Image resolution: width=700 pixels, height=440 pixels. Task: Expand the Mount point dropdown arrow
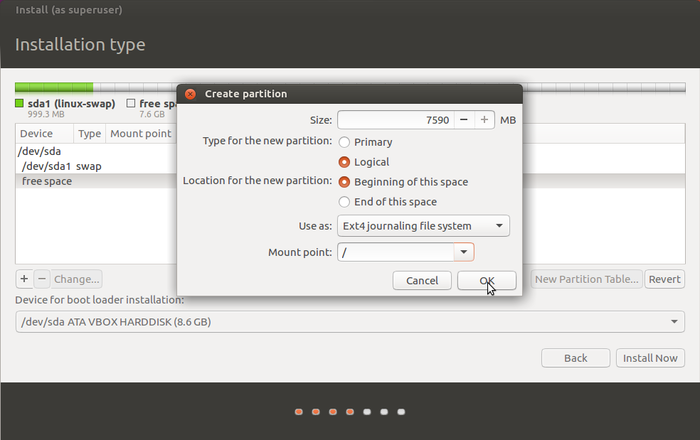(464, 252)
